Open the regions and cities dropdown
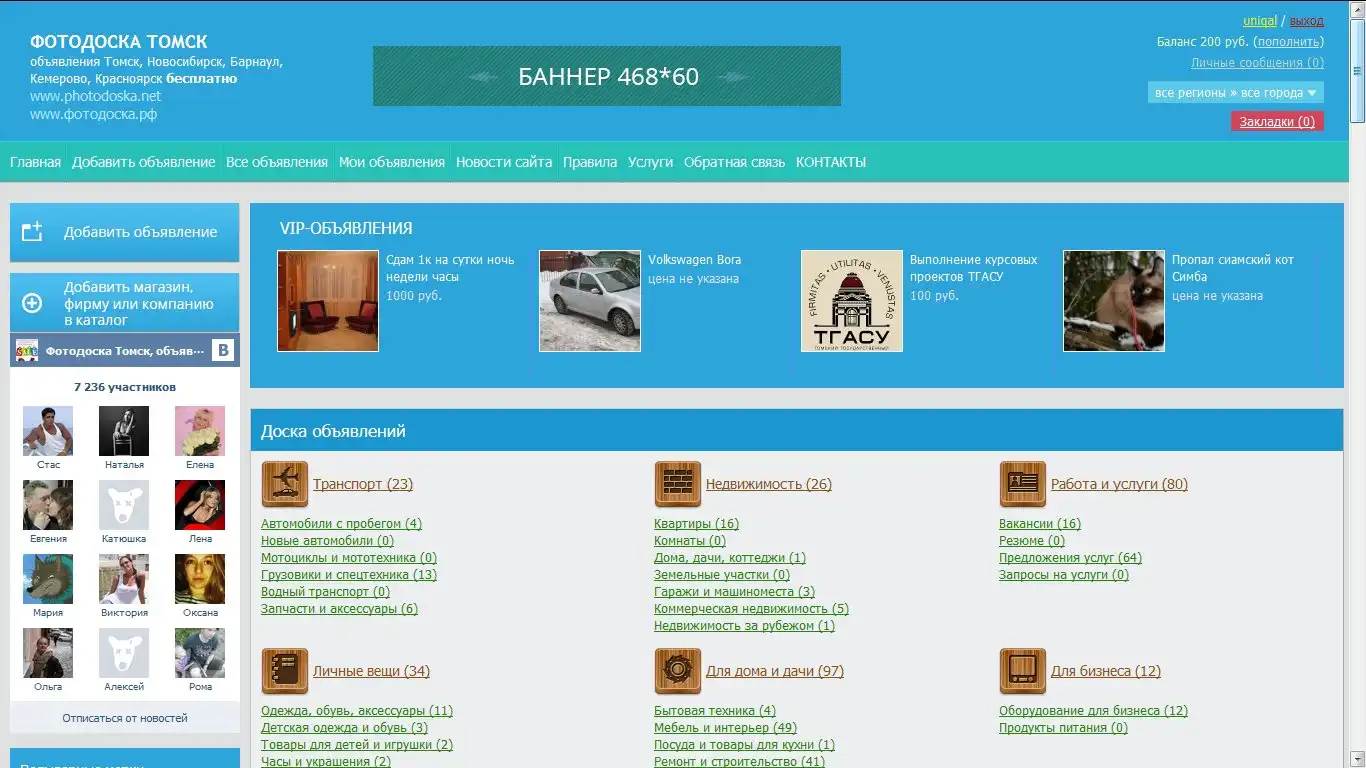This screenshot has width=1366, height=768. 1235,93
